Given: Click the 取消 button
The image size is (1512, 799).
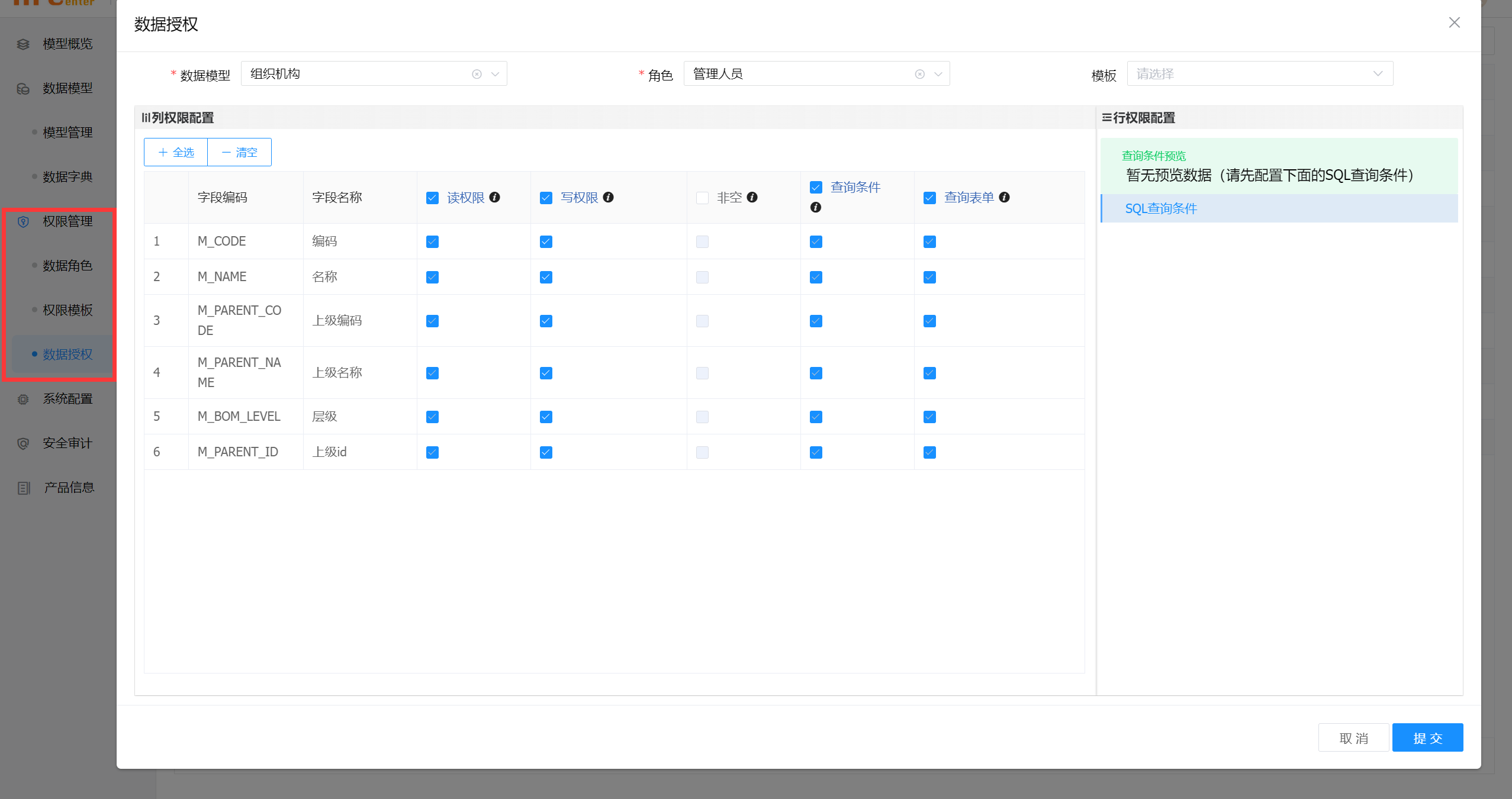Looking at the screenshot, I should pos(1353,738).
